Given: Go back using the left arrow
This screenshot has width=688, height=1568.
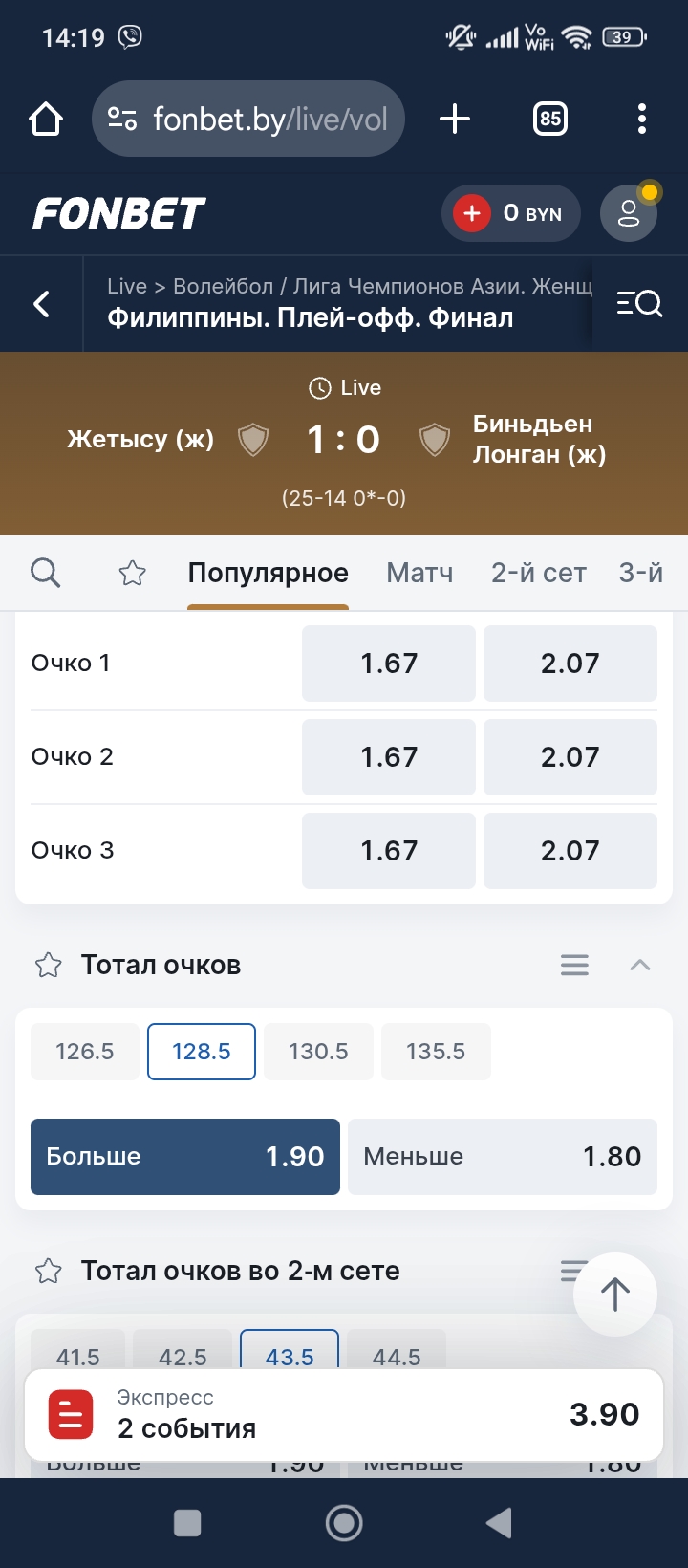Looking at the screenshot, I should pyautogui.click(x=42, y=304).
